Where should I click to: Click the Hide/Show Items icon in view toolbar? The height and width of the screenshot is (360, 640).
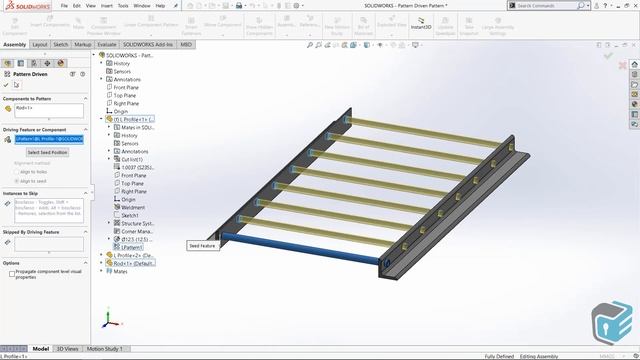380,45
